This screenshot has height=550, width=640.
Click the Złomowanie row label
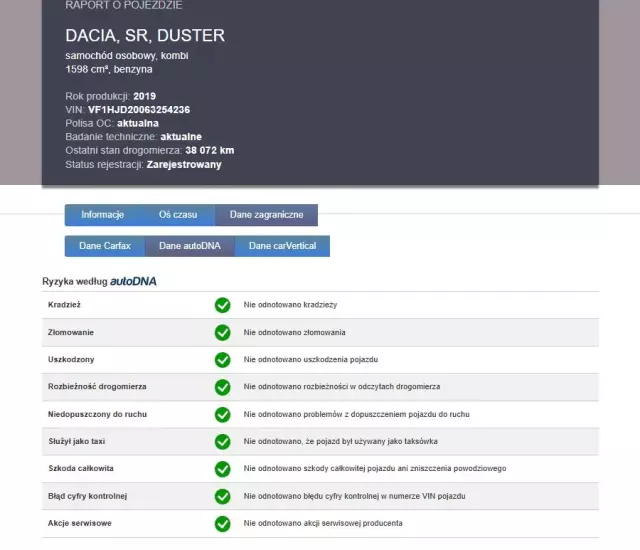(71, 332)
